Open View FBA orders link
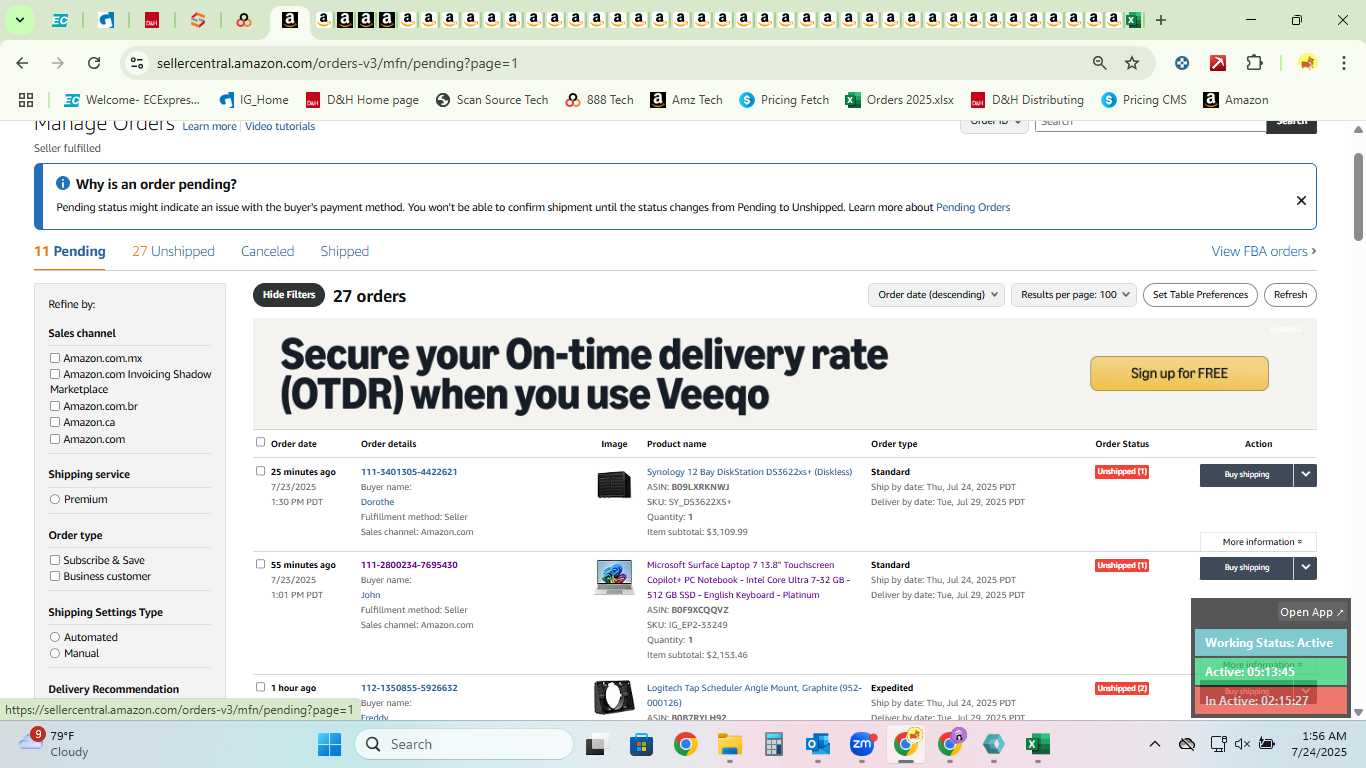This screenshot has height=768, width=1366. (x=1264, y=251)
